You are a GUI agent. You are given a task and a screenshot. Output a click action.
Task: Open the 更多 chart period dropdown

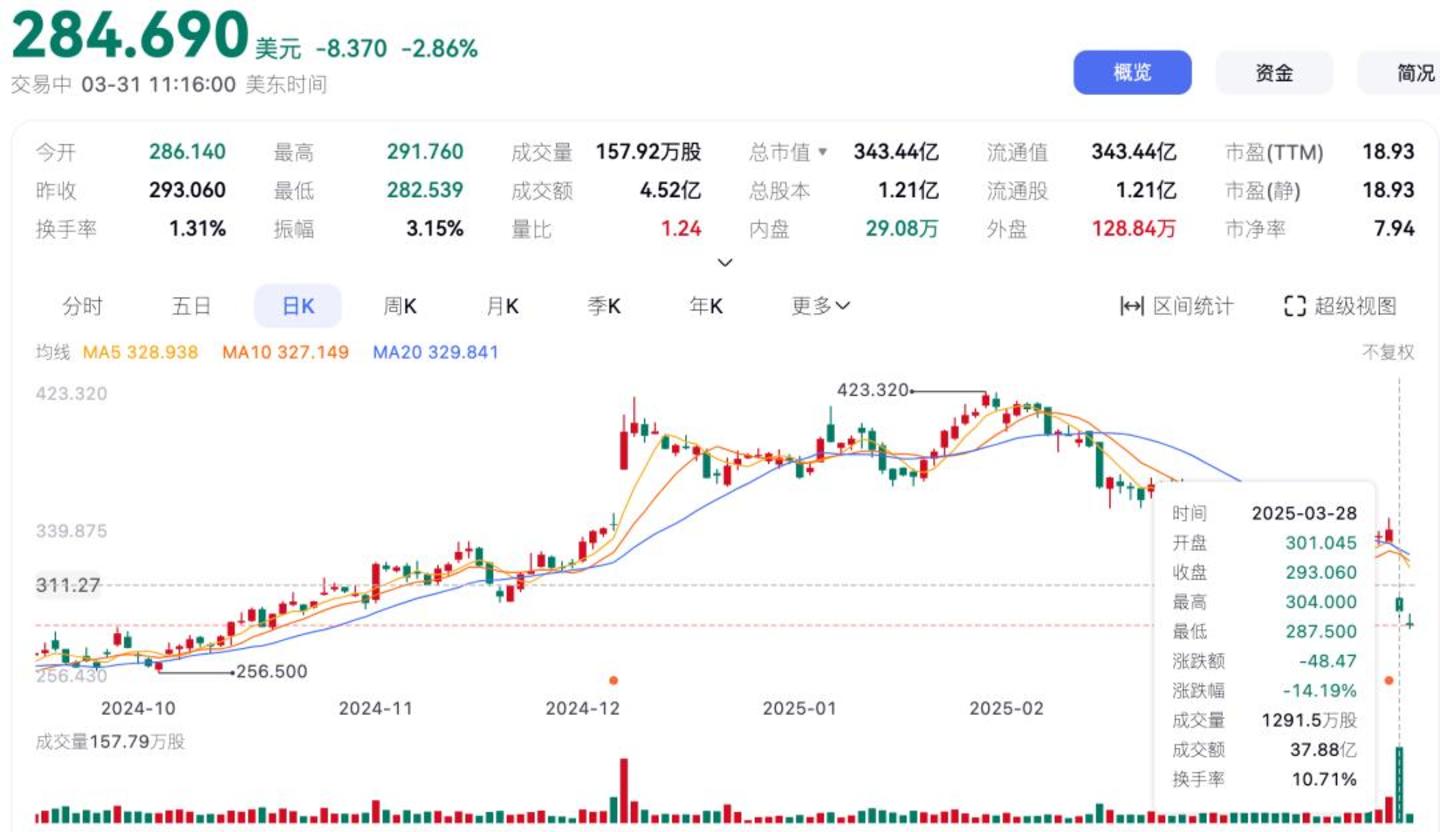[820, 306]
